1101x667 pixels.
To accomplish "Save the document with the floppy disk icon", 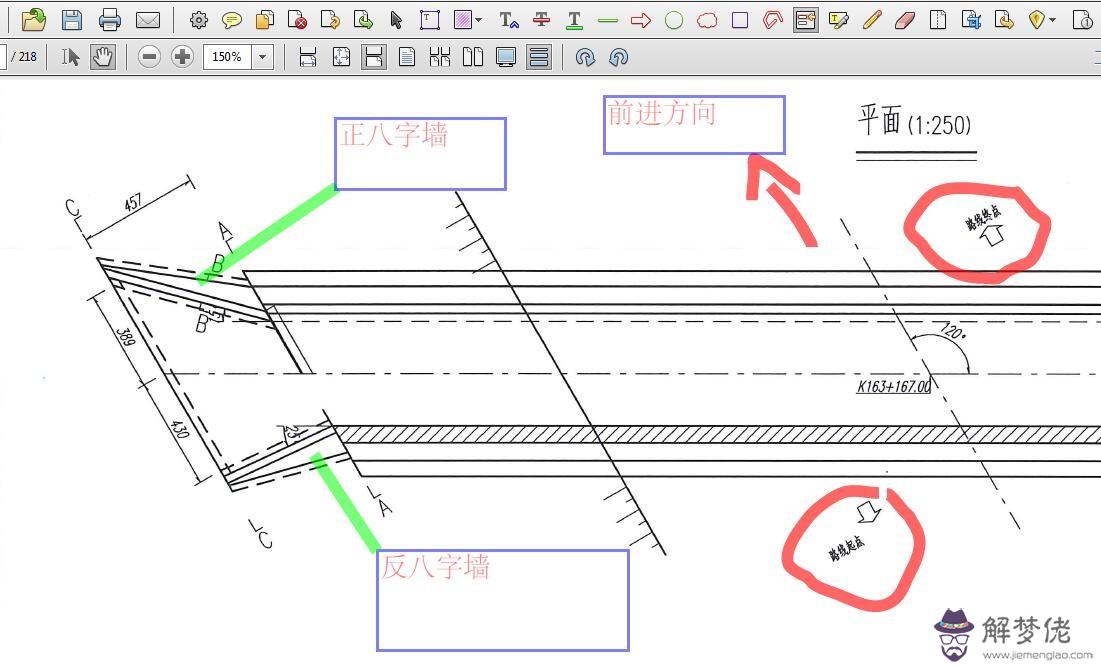I will point(71,19).
